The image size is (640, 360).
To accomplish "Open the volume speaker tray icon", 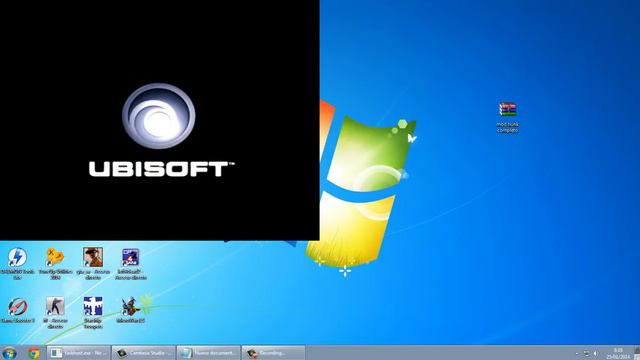I will click(596, 353).
